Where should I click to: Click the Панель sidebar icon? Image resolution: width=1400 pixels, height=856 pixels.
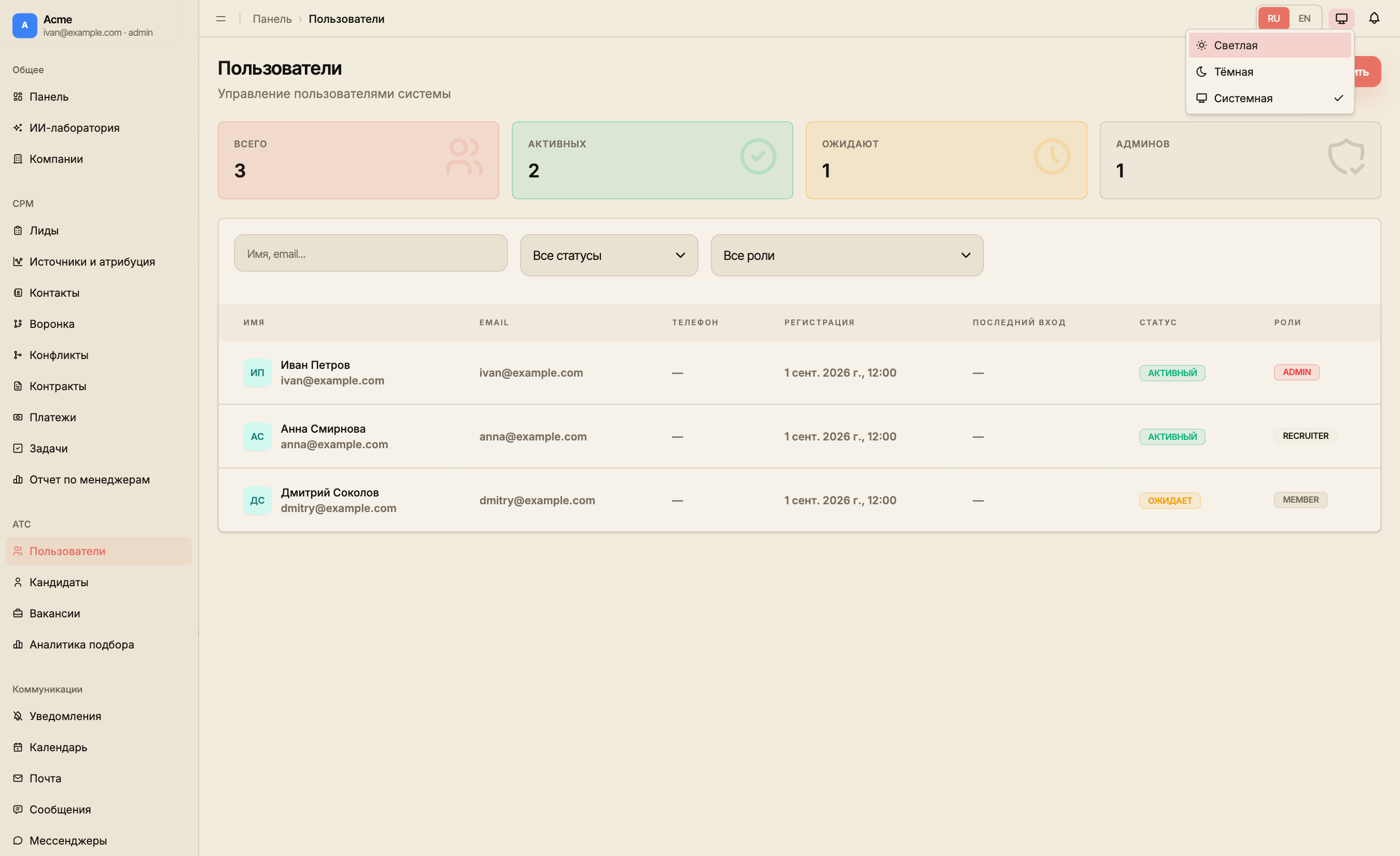[x=18, y=96]
